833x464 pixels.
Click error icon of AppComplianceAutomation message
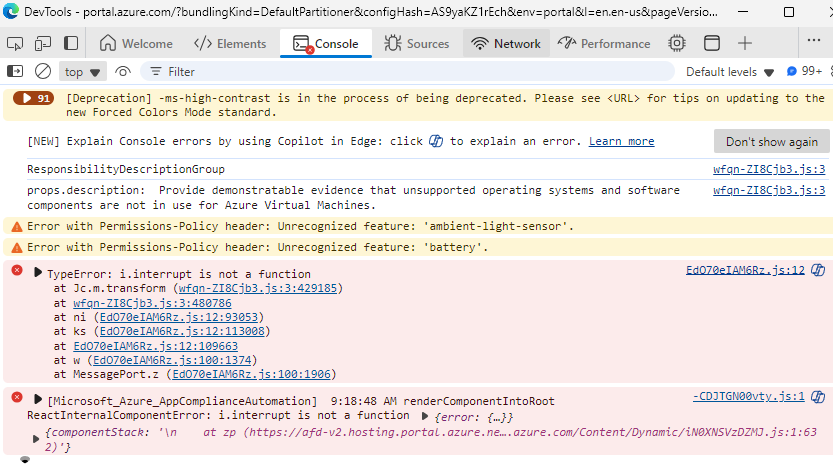pos(17,398)
